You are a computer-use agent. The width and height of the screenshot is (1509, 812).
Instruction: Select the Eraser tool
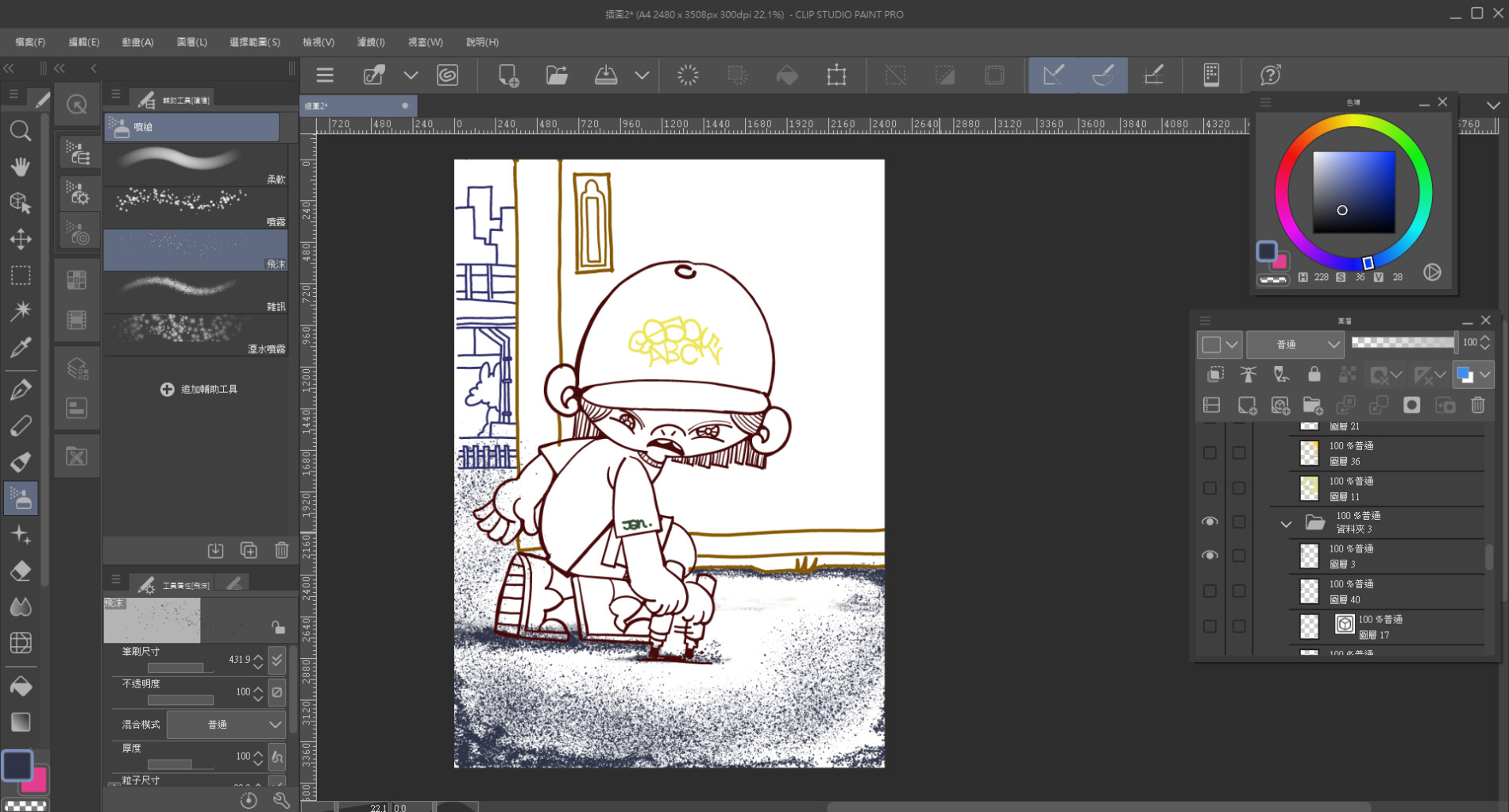click(x=21, y=571)
